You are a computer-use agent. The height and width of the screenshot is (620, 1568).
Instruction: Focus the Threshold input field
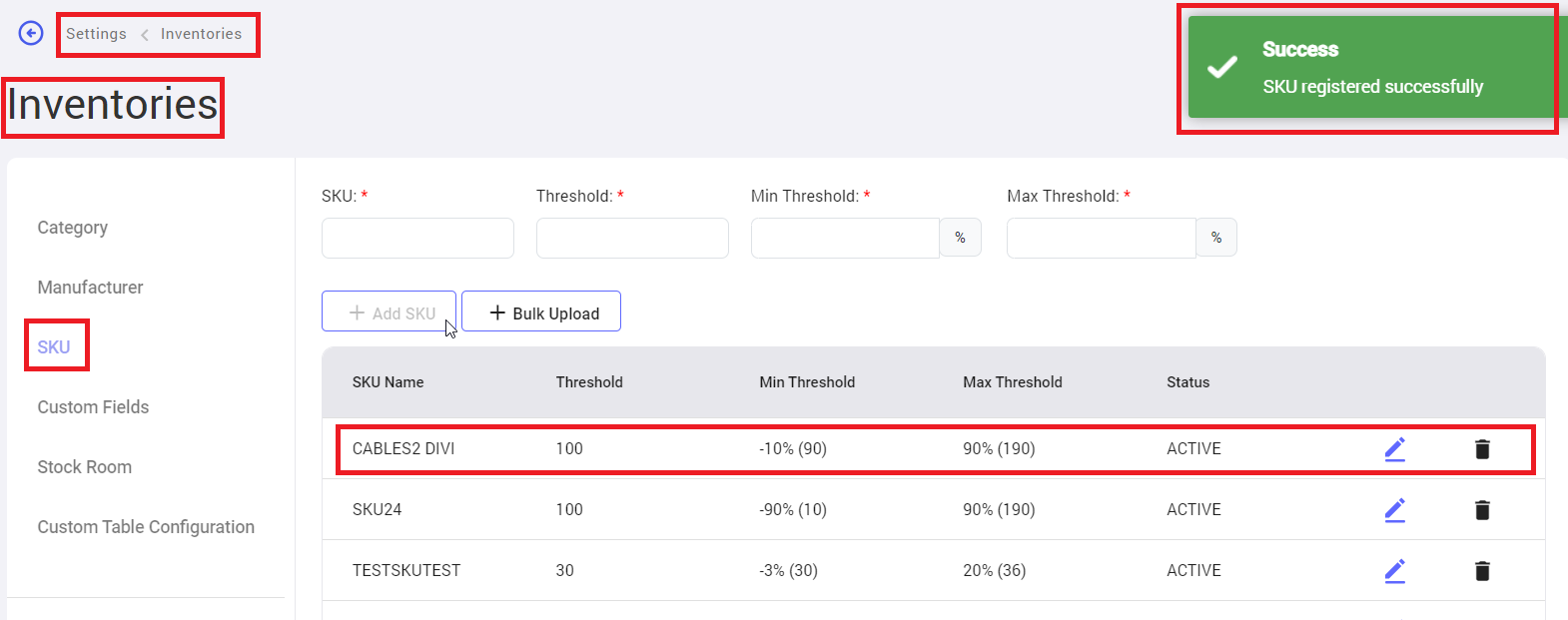point(632,238)
